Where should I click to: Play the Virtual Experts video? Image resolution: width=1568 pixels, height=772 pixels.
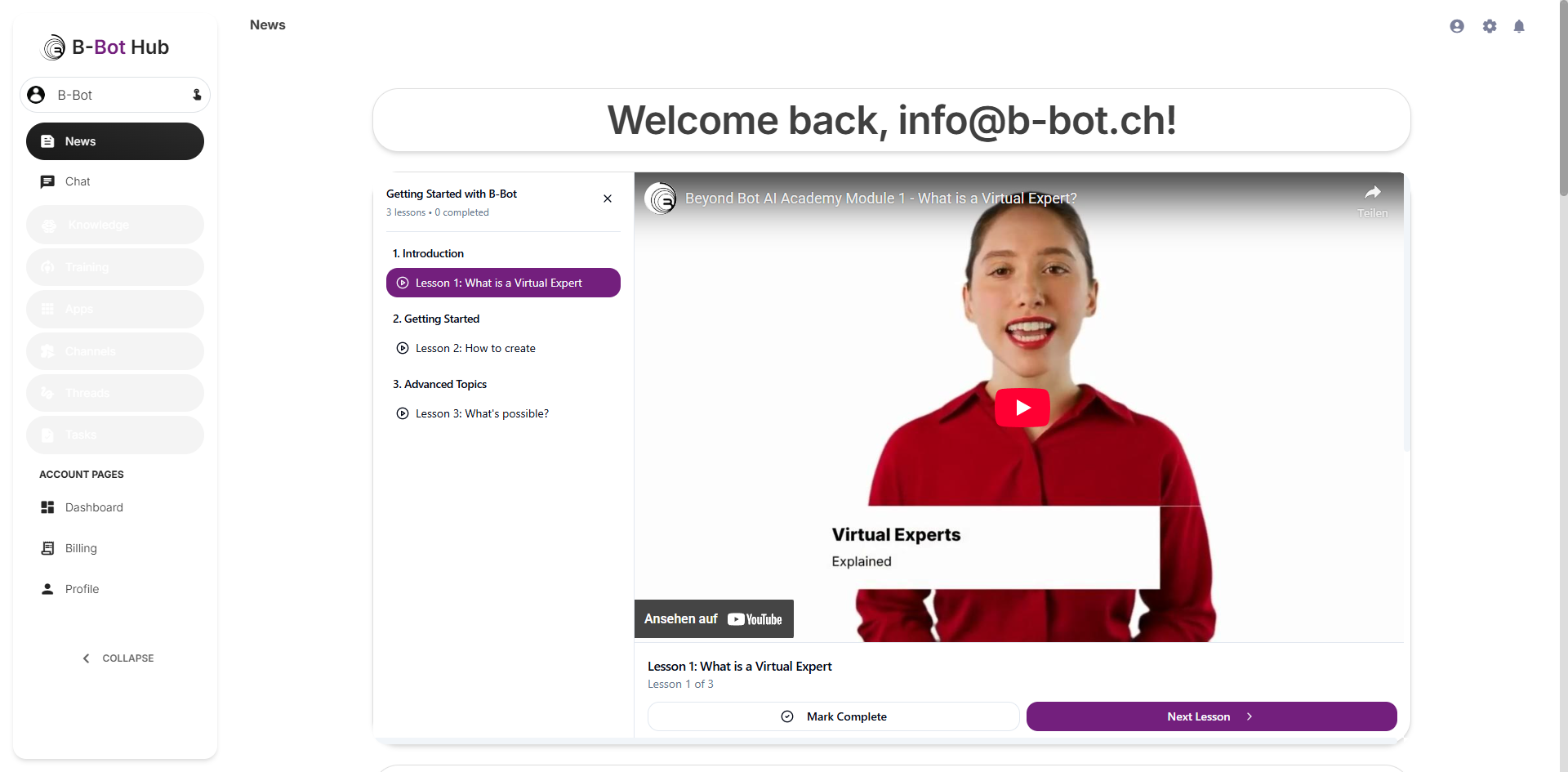(x=1022, y=408)
